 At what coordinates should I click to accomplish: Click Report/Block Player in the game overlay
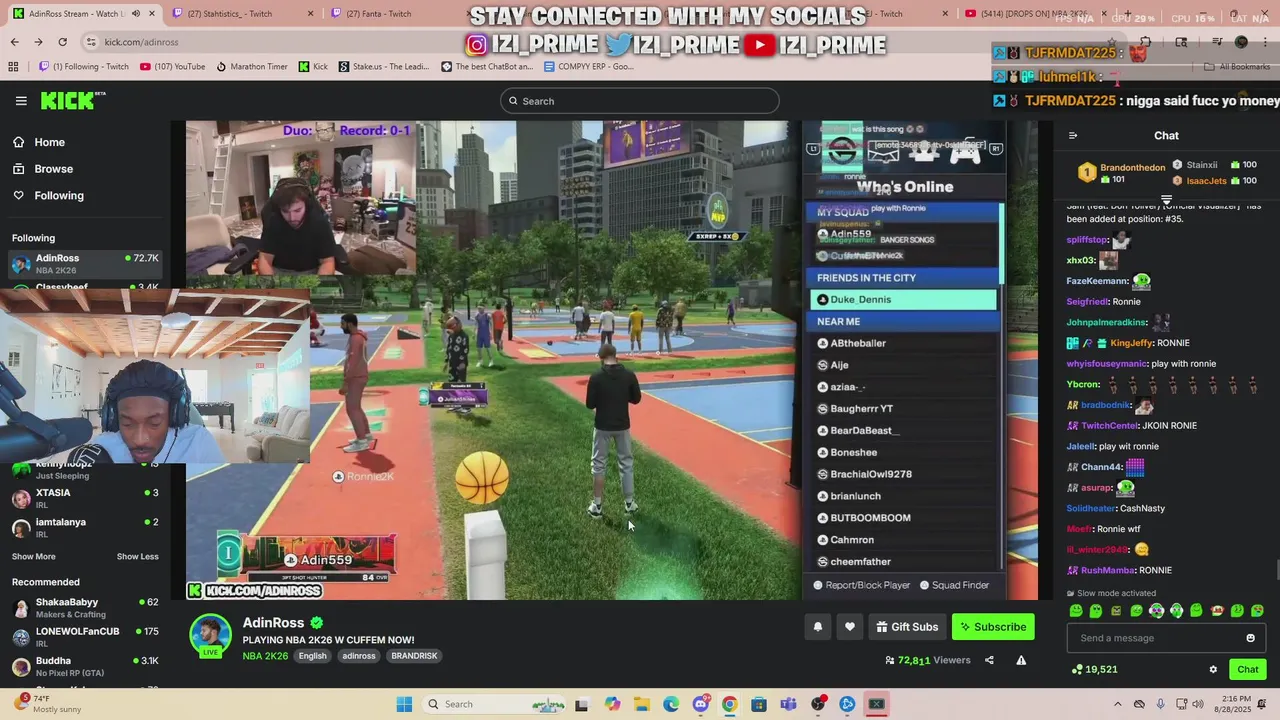tap(862, 585)
